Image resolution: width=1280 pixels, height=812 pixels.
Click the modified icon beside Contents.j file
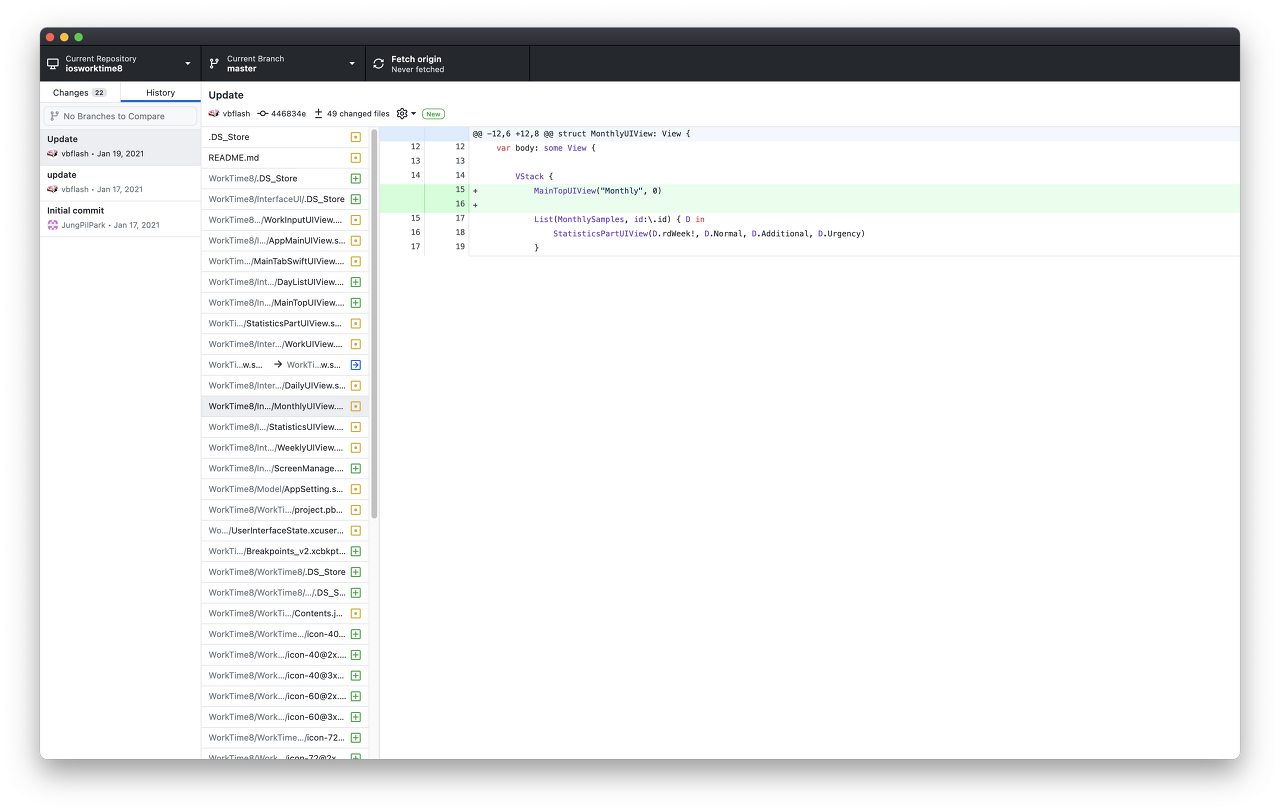coord(356,613)
